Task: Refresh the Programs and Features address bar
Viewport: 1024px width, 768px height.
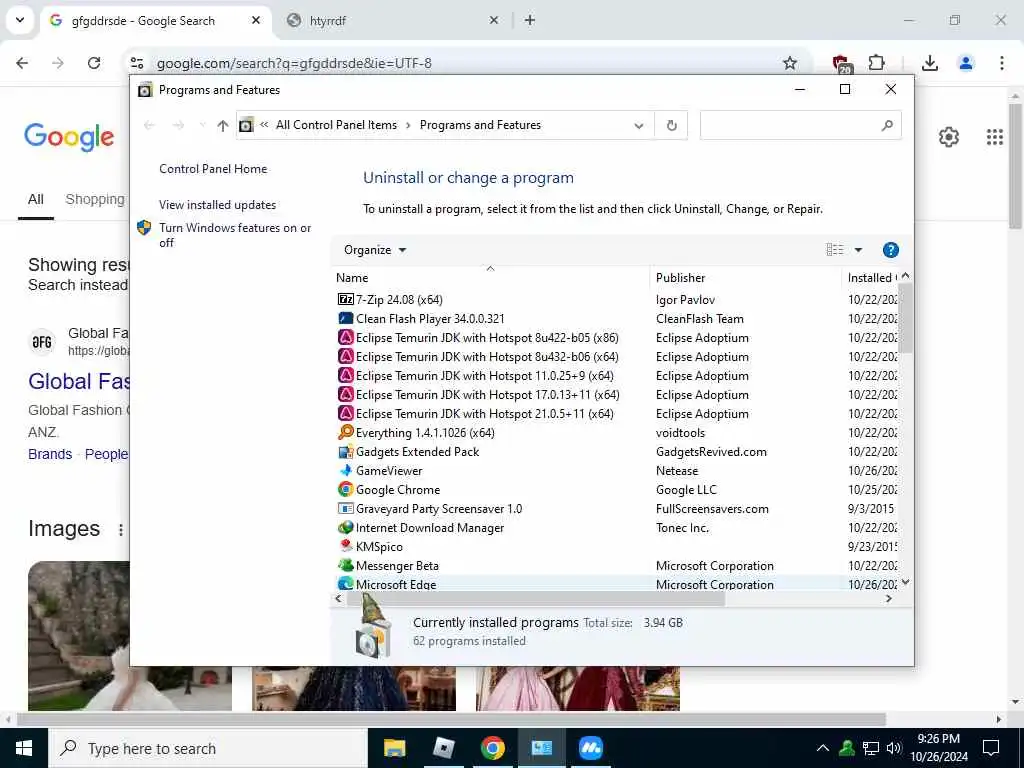Action: (x=671, y=125)
